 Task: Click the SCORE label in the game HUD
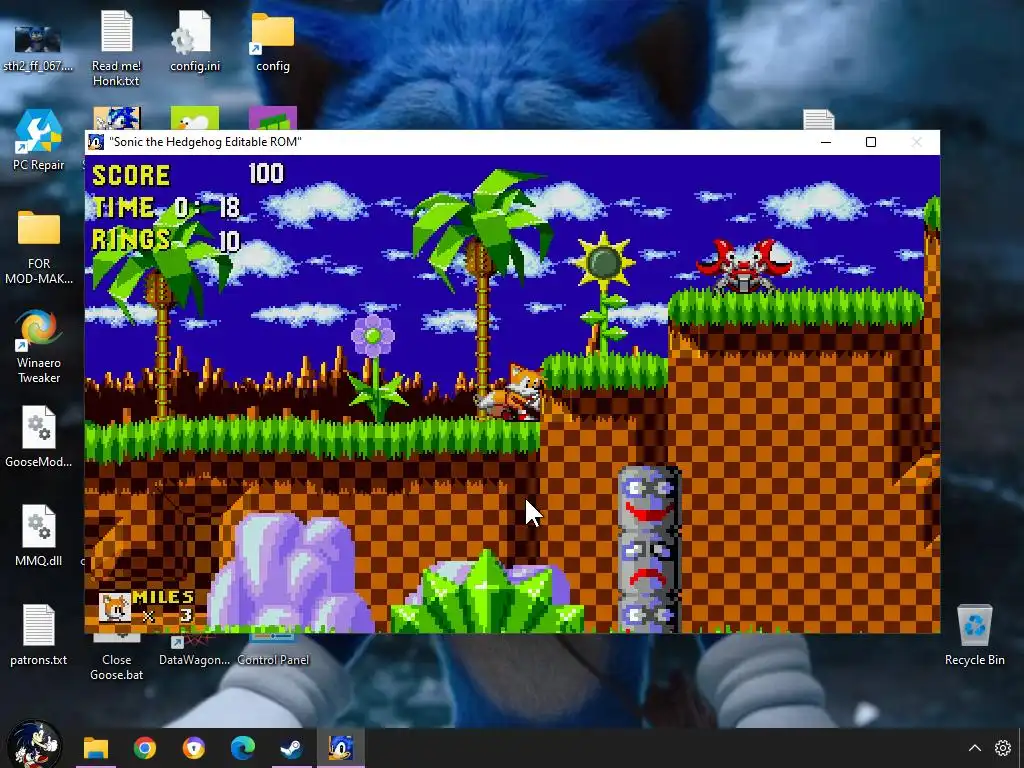(131, 175)
